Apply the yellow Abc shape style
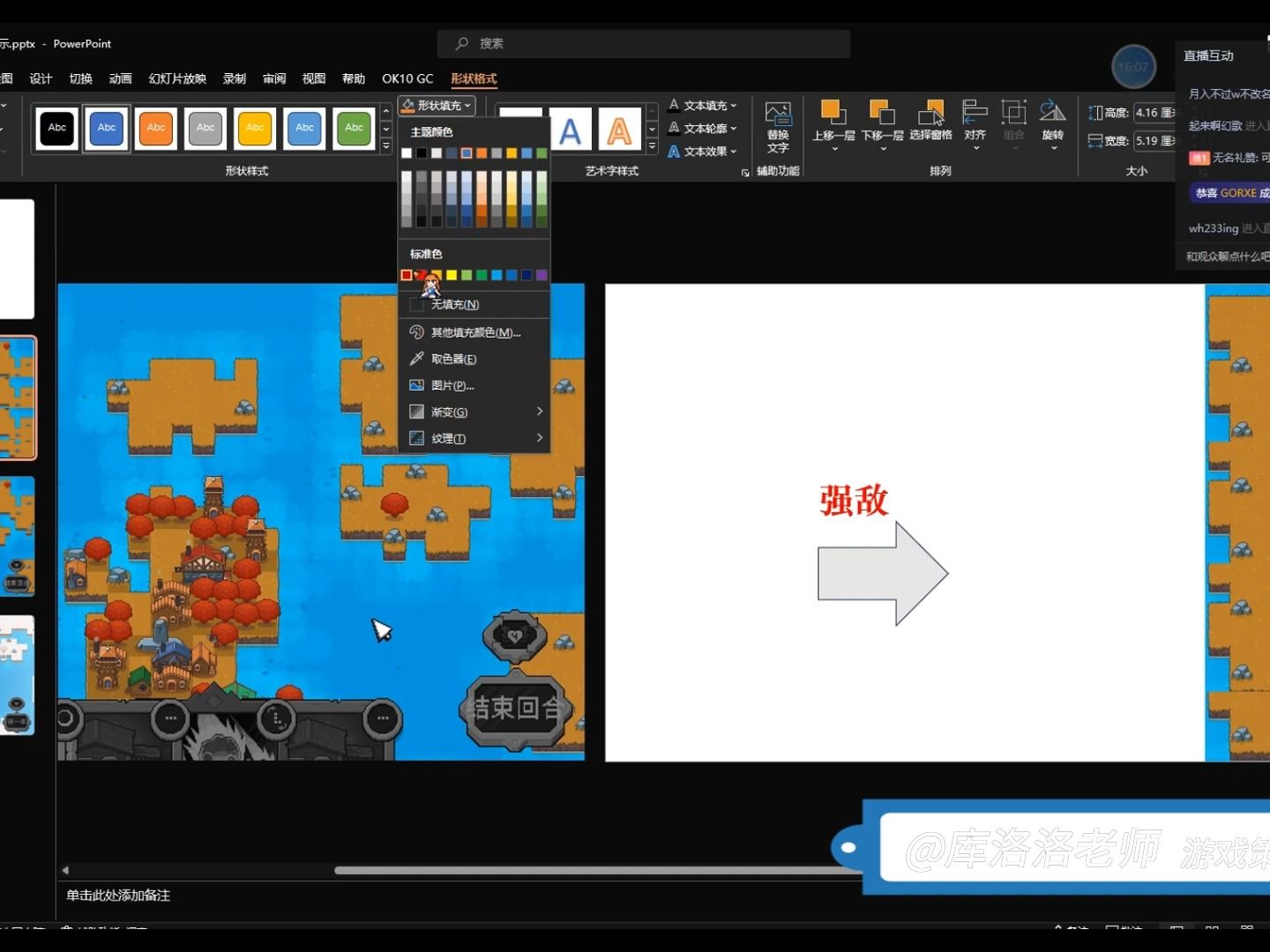 (x=255, y=128)
